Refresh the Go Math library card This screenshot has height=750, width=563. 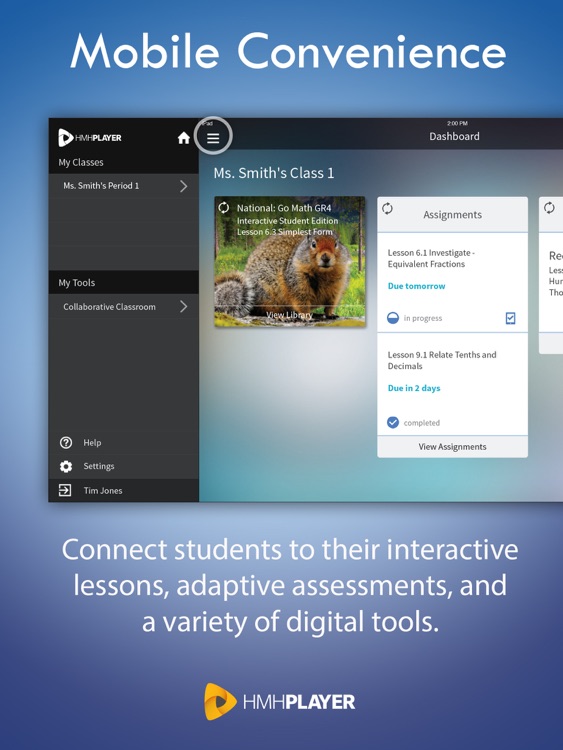(223, 208)
